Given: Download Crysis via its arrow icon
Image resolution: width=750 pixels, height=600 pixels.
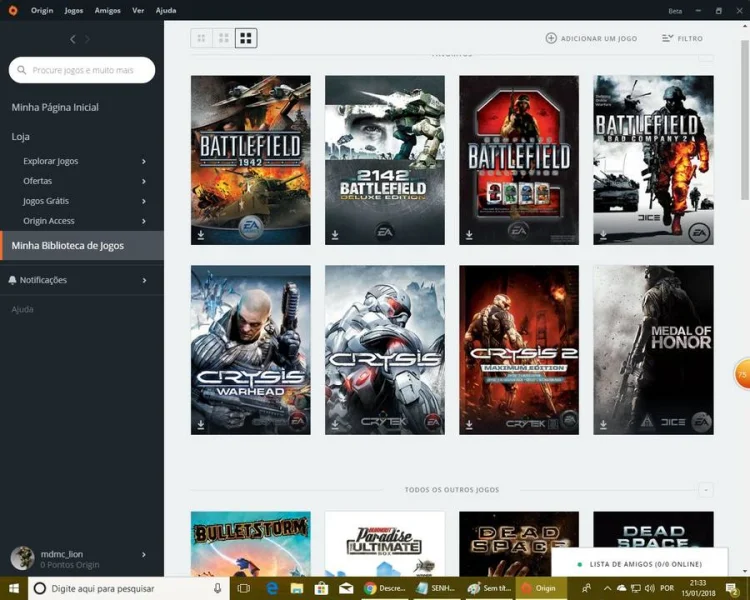Looking at the screenshot, I should click(x=335, y=424).
